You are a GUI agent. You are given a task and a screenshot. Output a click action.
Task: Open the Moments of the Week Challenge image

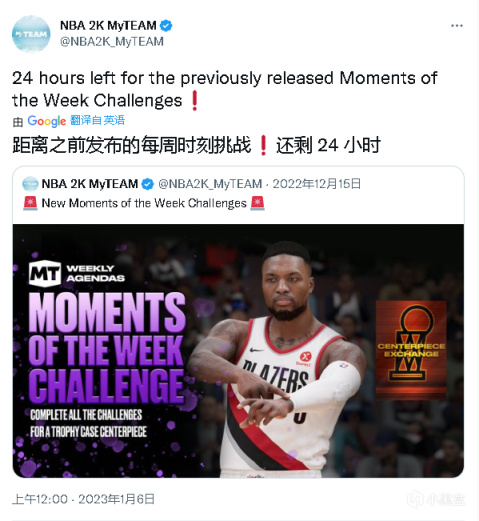click(238, 351)
